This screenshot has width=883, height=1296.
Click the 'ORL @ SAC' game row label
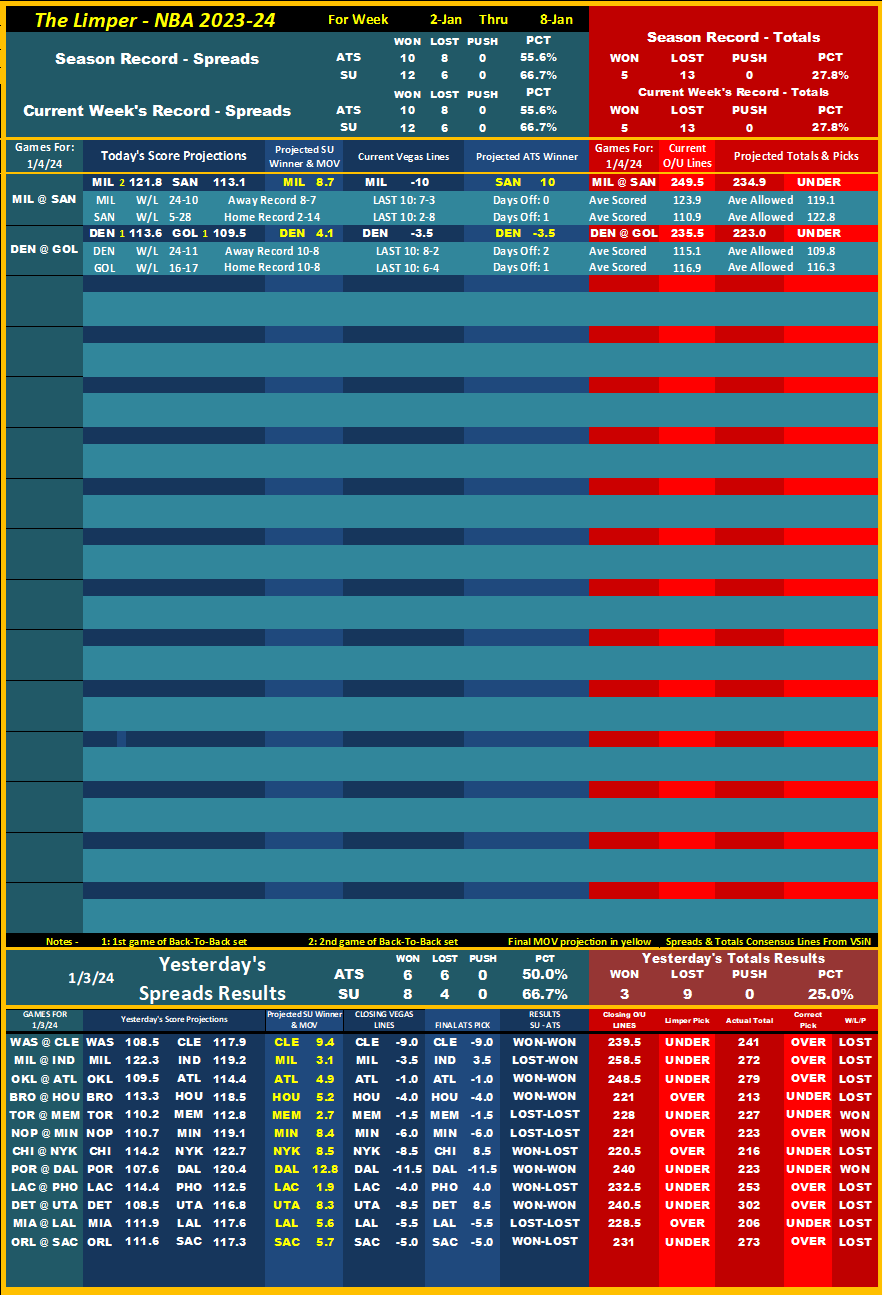point(43,1241)
